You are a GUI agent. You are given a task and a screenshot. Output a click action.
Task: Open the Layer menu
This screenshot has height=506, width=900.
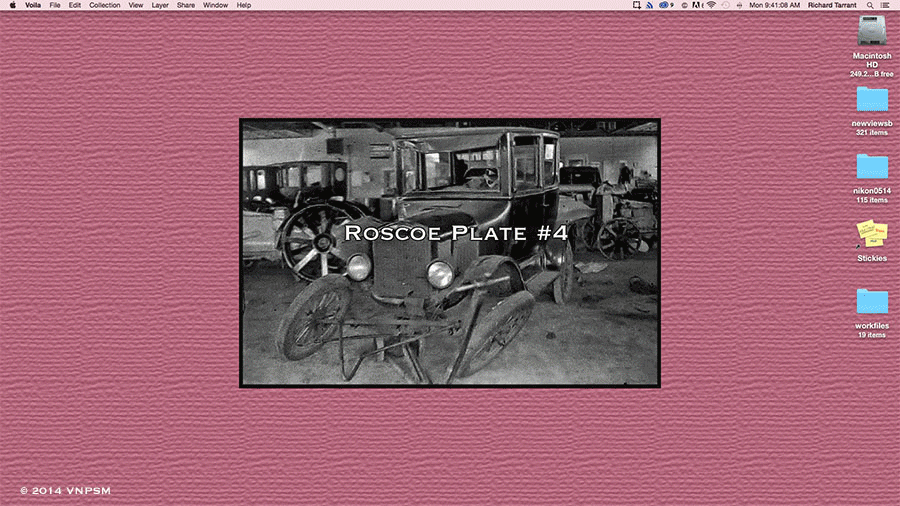tap(160, 5)
